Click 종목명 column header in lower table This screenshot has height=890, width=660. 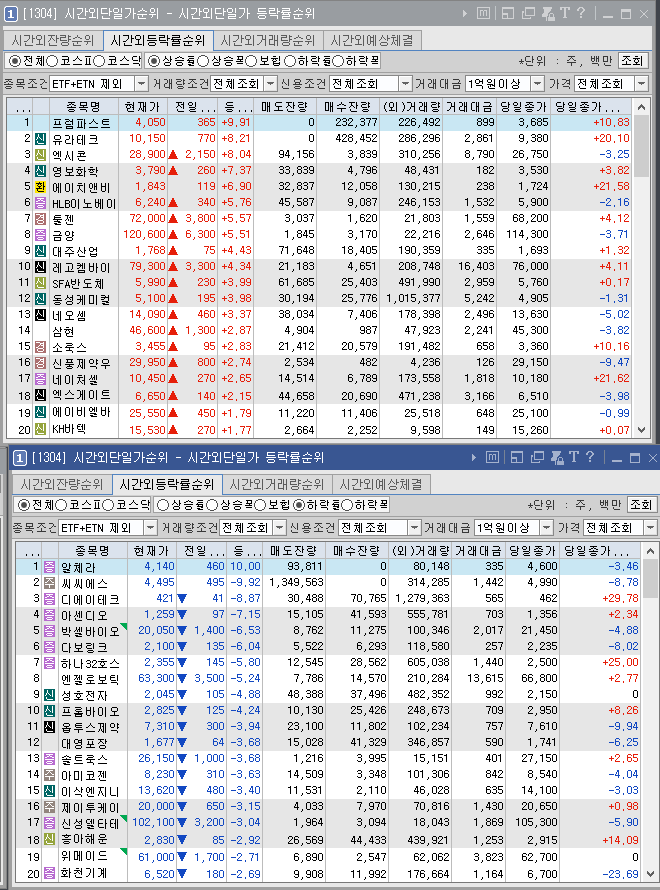click(92, 550)
